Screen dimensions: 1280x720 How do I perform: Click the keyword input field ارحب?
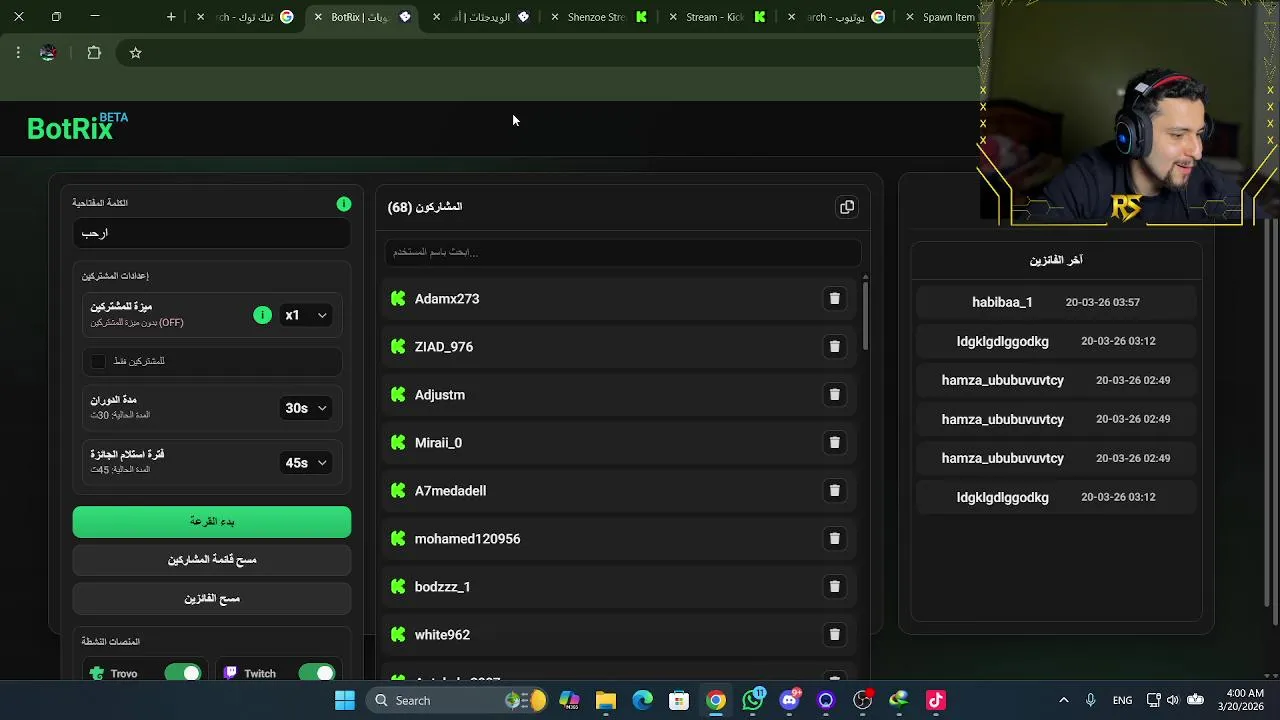point(212,233)
